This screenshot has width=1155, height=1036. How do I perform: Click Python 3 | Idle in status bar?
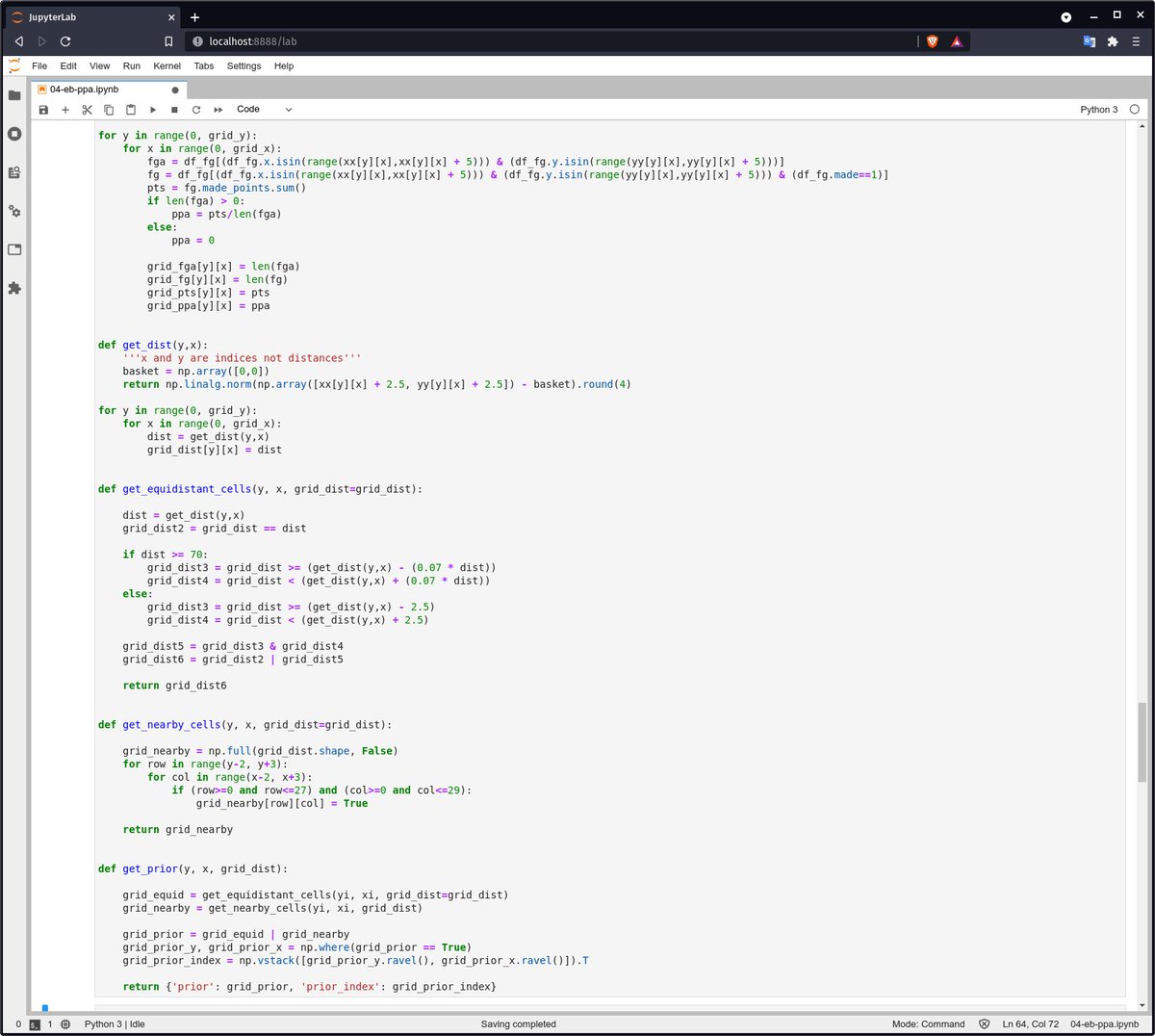point(115,1024)
